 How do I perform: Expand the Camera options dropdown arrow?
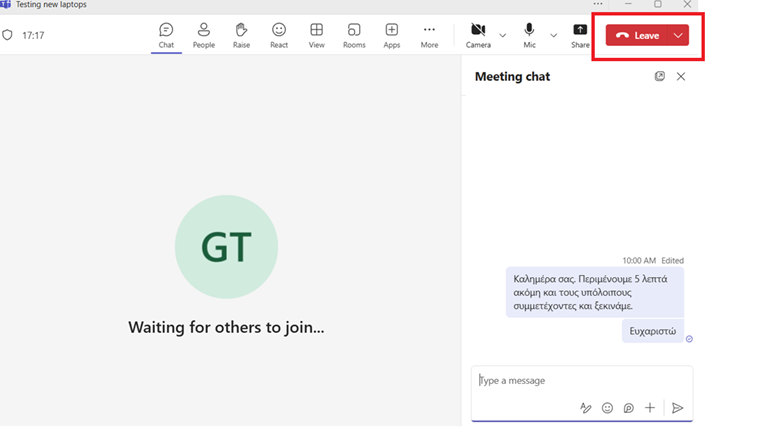(502, 35)
